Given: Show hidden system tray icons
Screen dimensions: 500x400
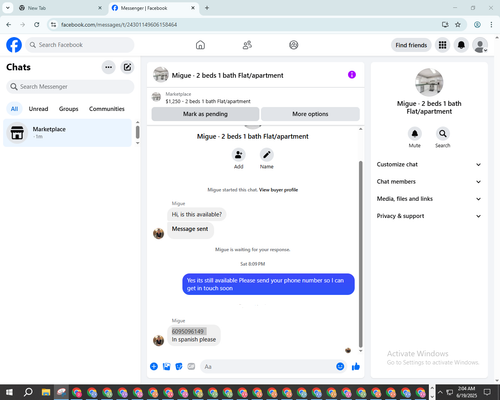Looking at the screenshot, I should coord(440,392).
